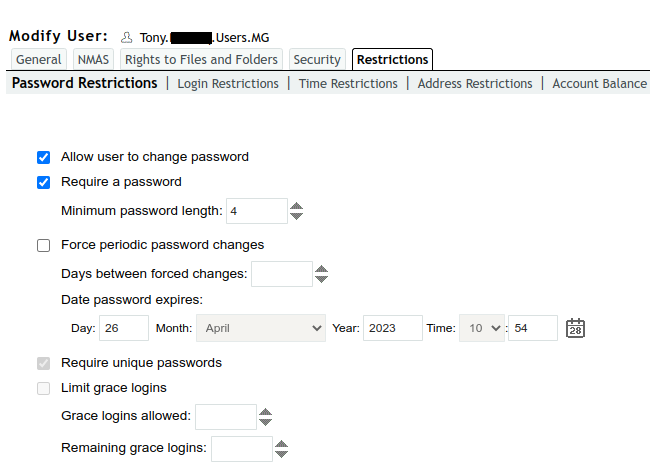Image resolution: width=650 pixels, height=475 pixels.
Task: Open Address Restrictions subsection
Action: (475, 84)
